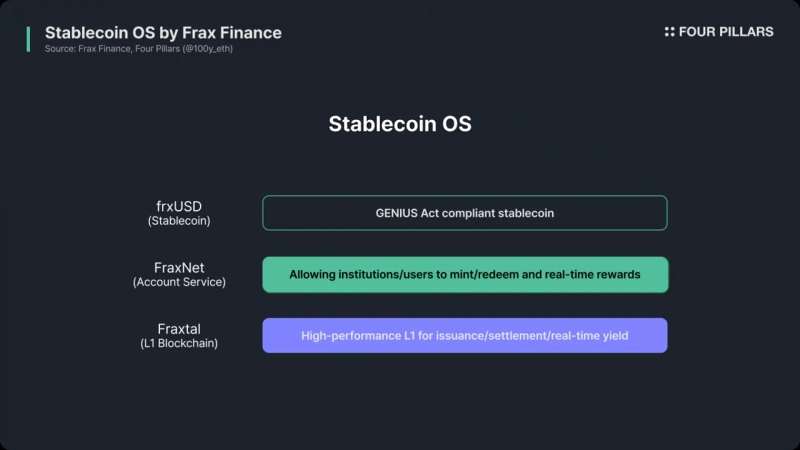Click the (L1 Blockchain) sublabel under Fraxtal
800x450 pixels.
[180, 343]
